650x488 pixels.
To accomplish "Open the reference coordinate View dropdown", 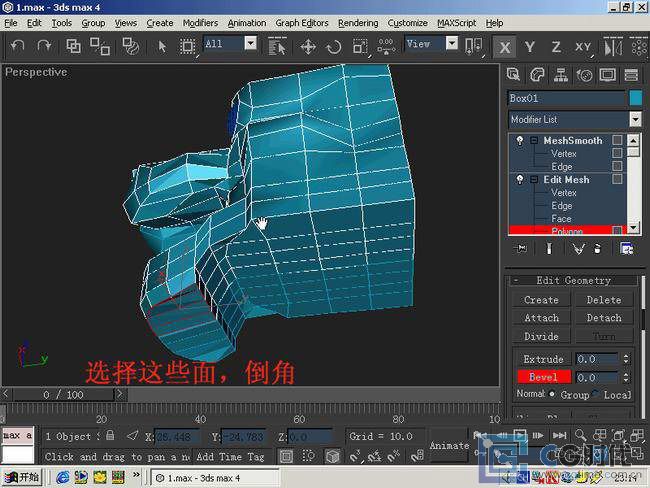I will click(x=452, y=43).
